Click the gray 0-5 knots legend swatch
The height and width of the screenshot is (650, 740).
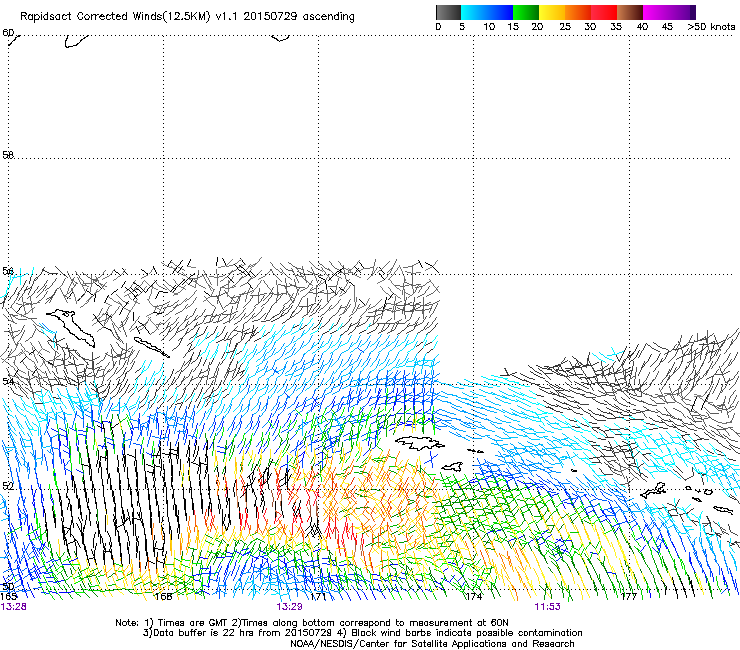pyautogui.click(x=448, y=12)
